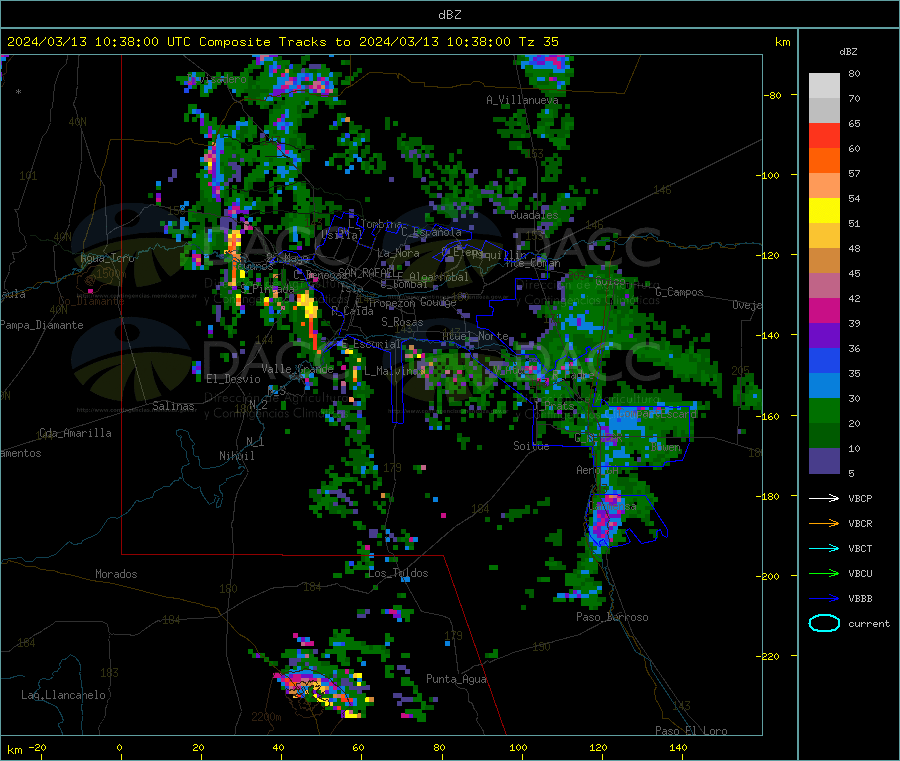
Task: Click the G_Campos map label
Action: [x=679, y=292]
